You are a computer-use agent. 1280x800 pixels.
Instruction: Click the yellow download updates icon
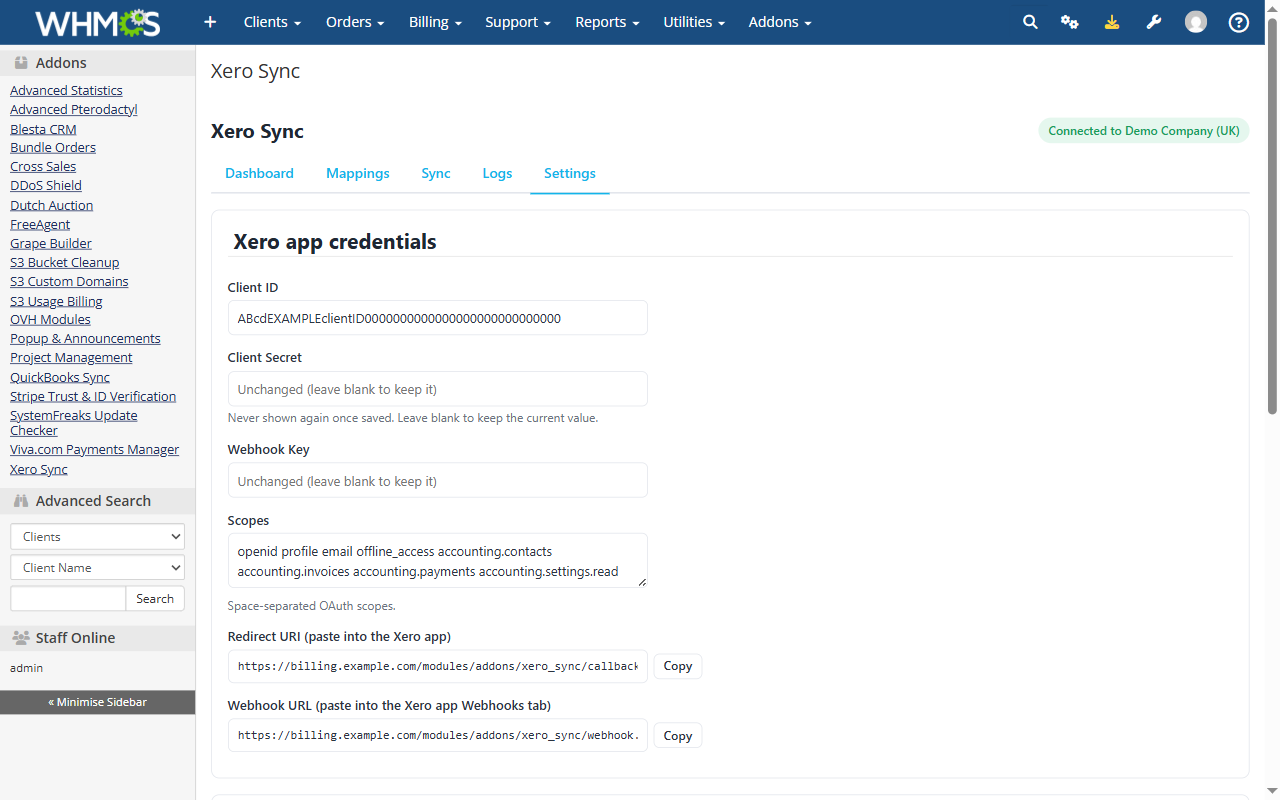tap(1112, 22)
